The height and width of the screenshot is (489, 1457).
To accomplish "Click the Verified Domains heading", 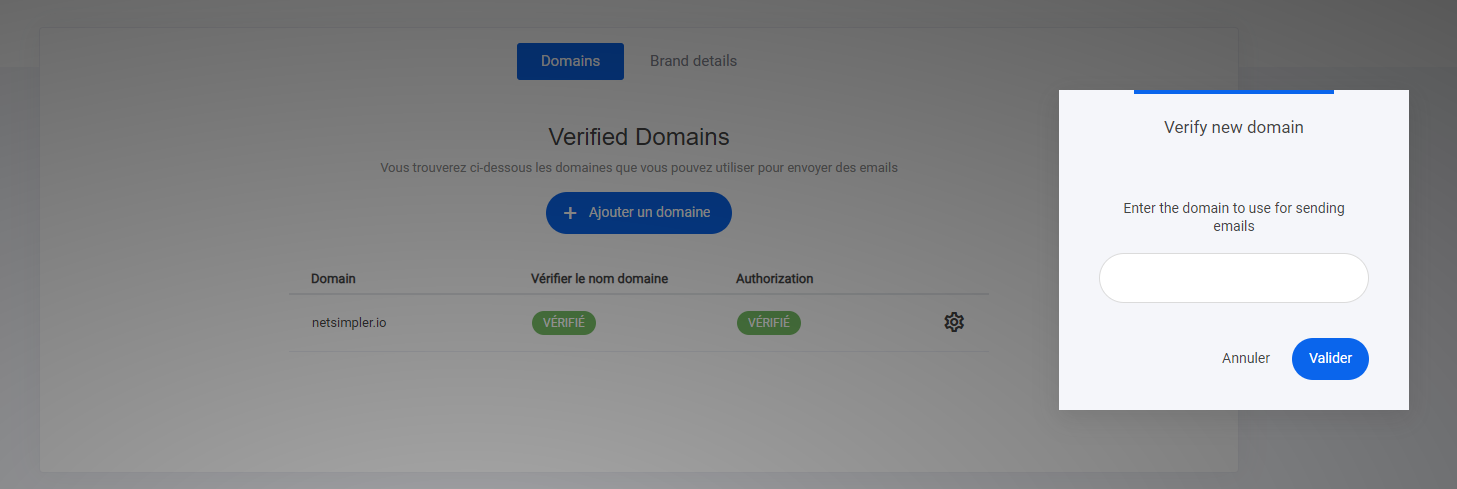I will click(x=638, y=137).
